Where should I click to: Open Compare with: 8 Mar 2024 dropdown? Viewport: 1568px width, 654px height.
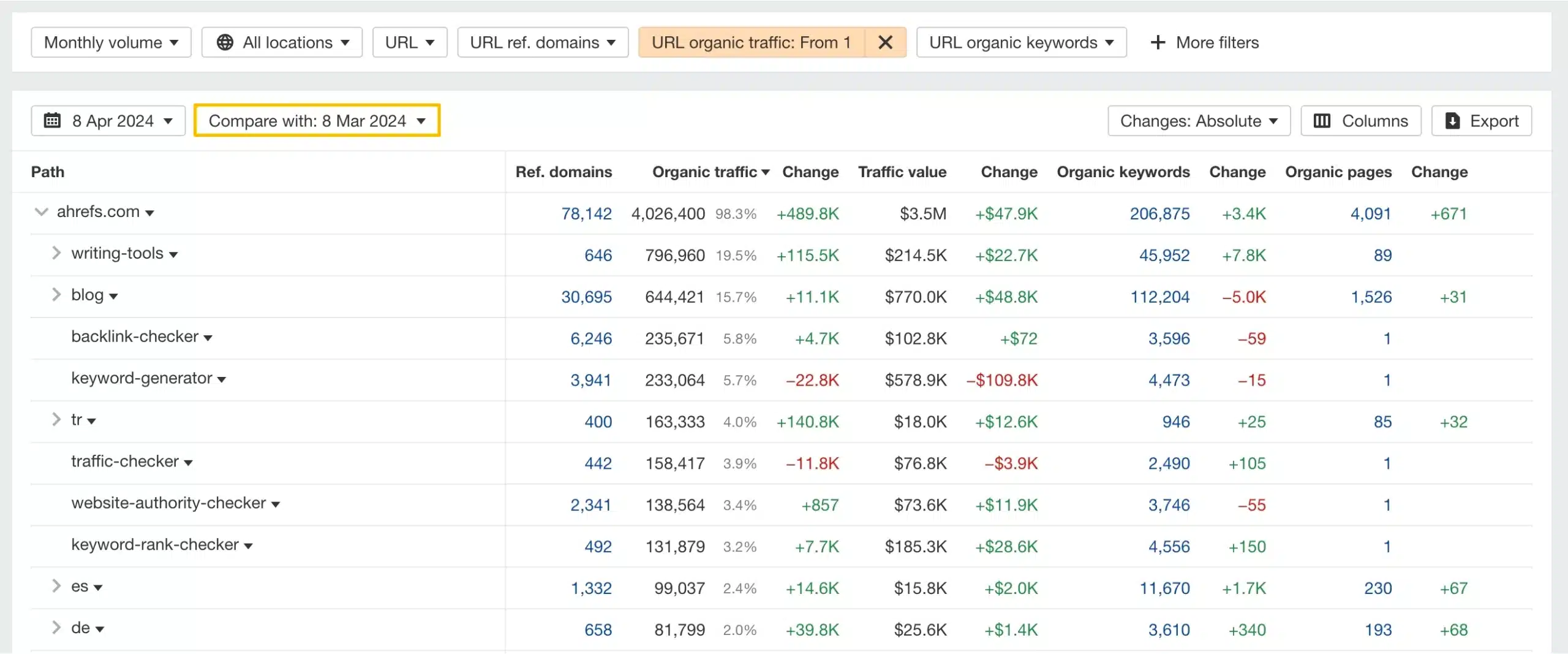[x=317, y=121]
